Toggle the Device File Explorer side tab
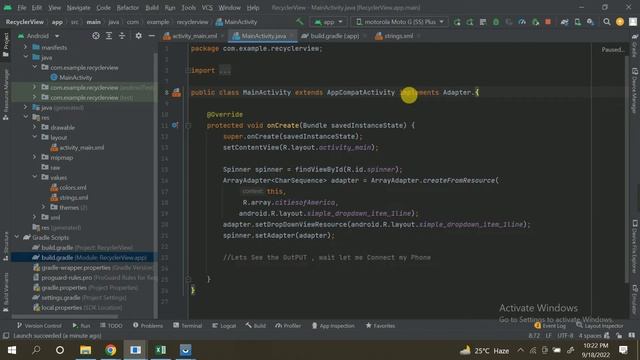 click(635, 247)
